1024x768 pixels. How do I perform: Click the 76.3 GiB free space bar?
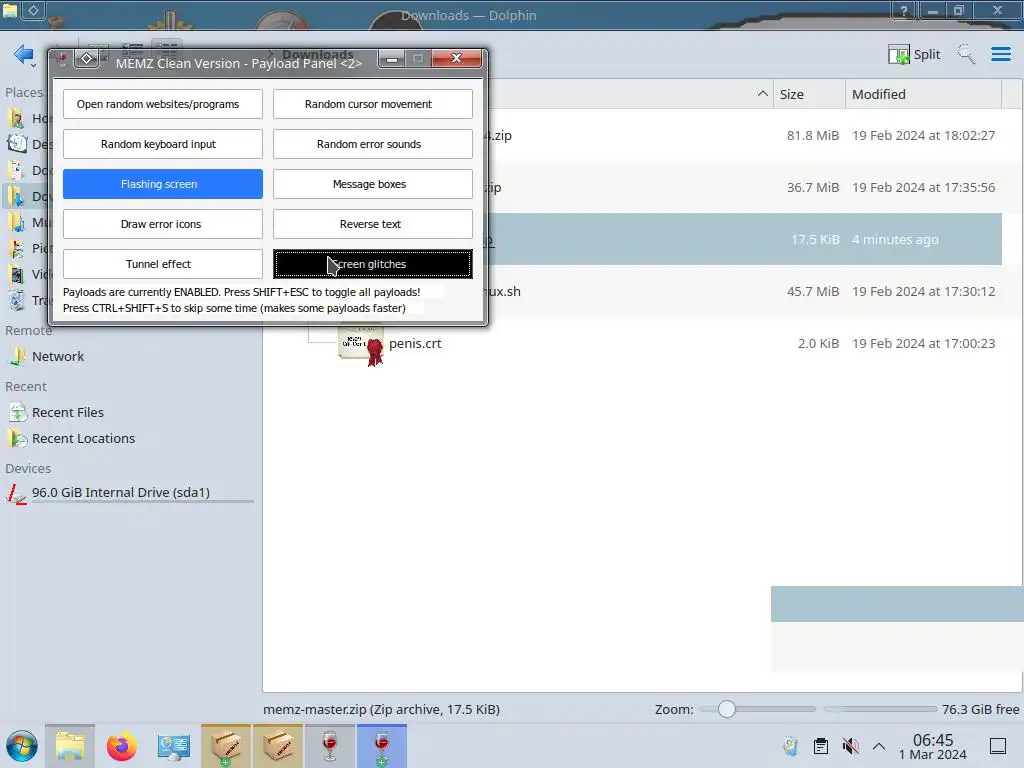[x=880, y=709]
